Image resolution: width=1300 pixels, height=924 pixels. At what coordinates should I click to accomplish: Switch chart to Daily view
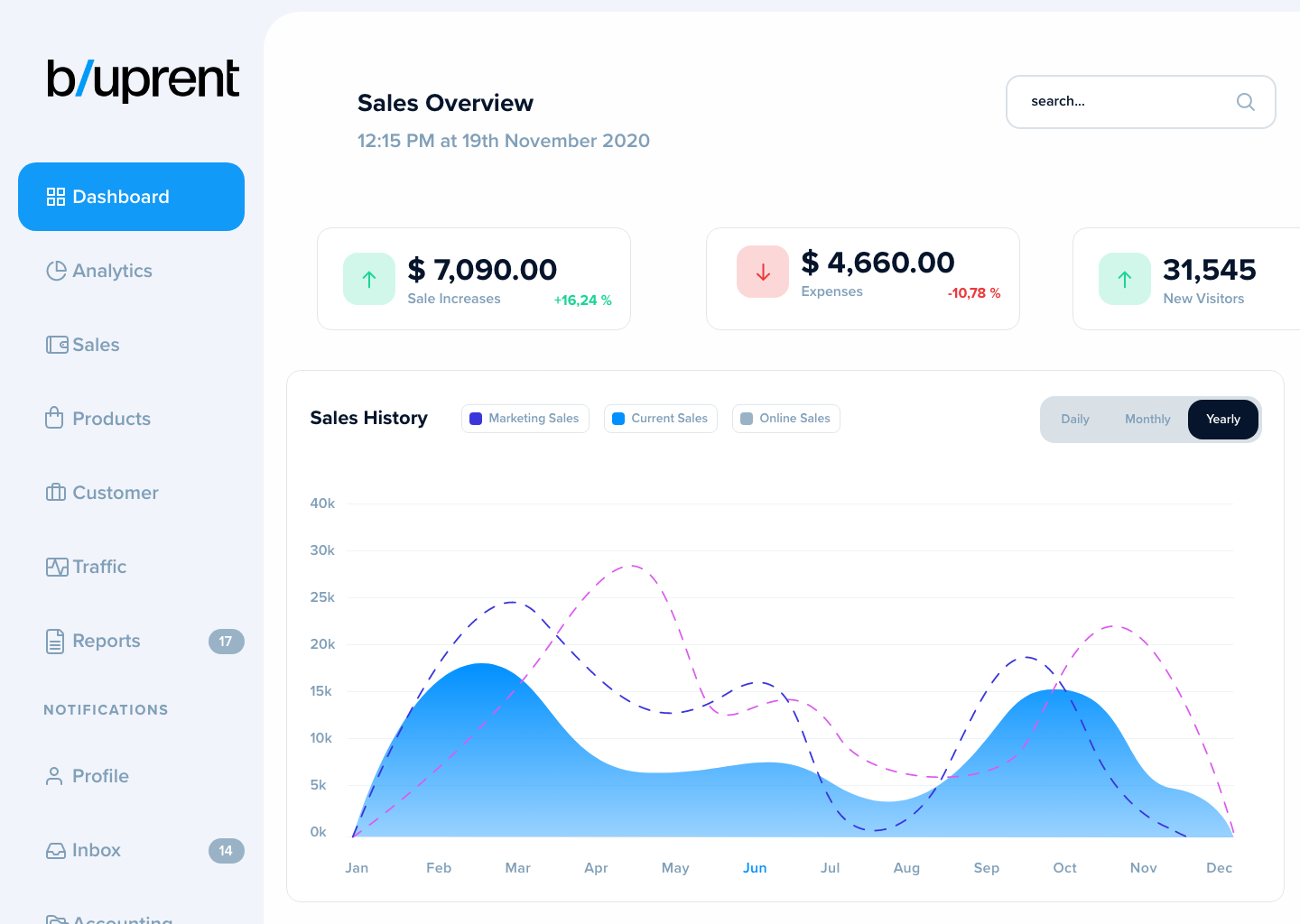point(1074,420)
